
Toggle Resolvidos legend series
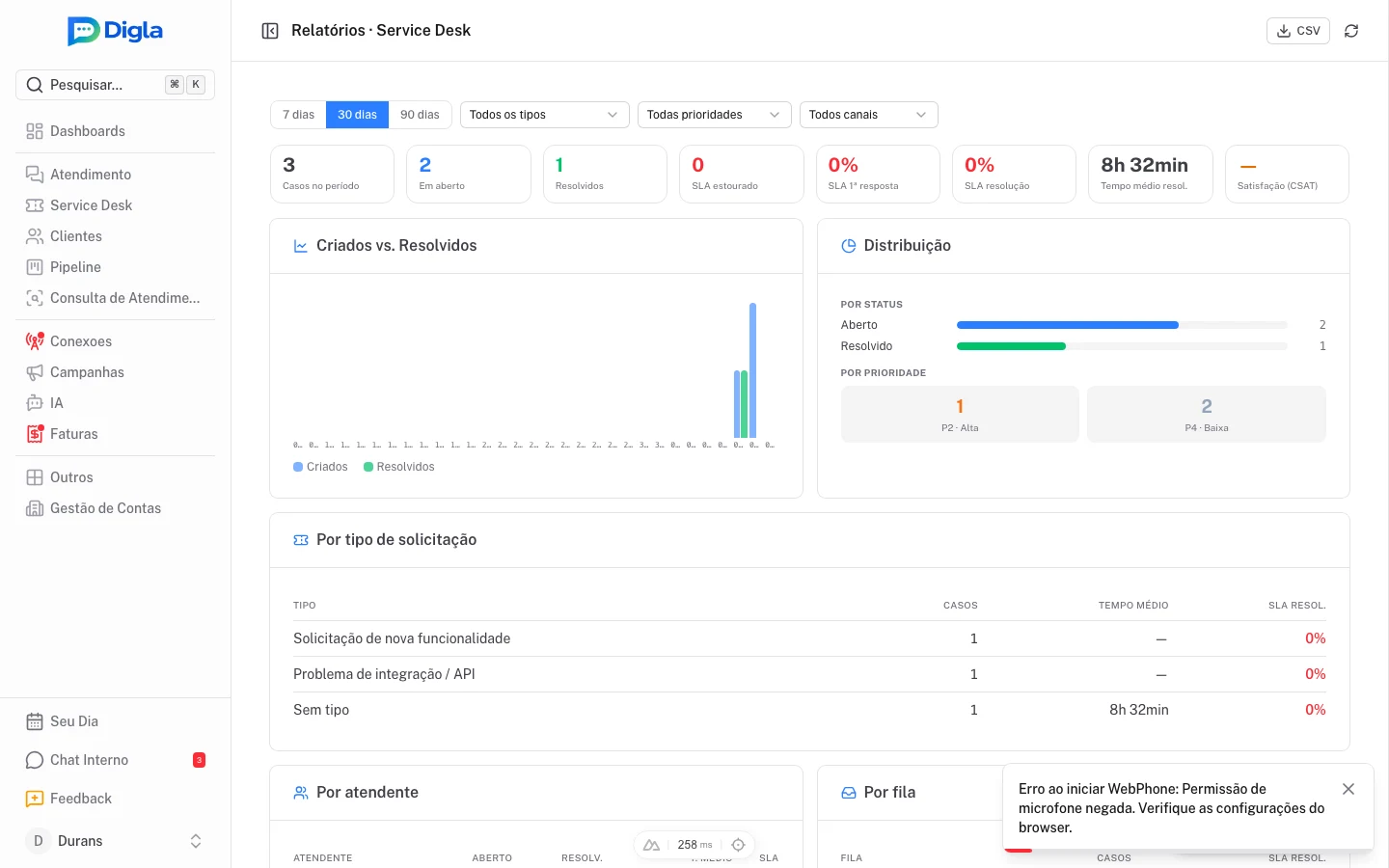pos(398,467)
